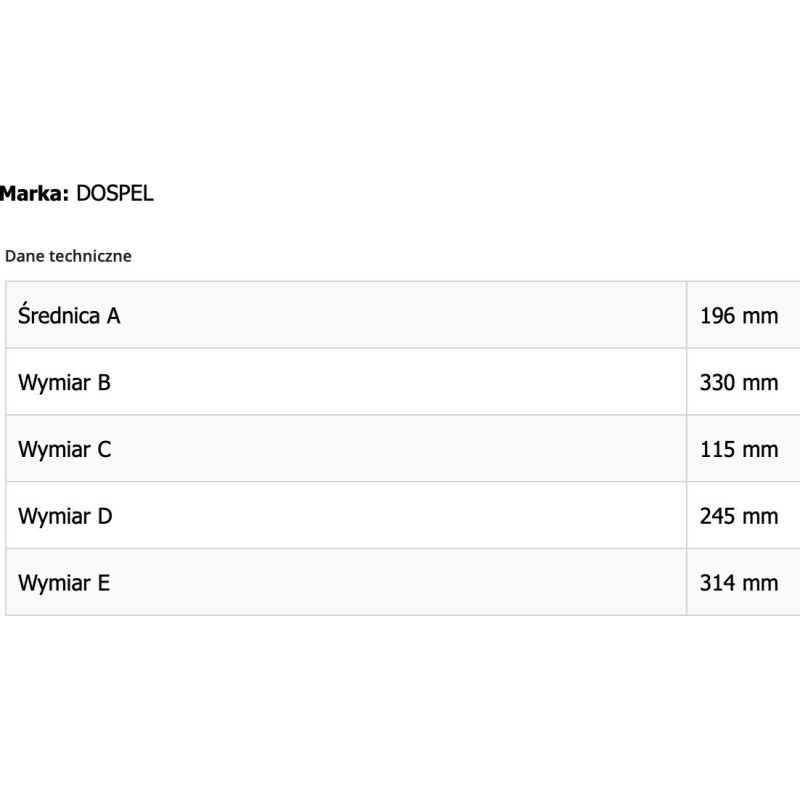The height and width of the screenshot is (800, 800).
Task: Select the 'Wymiar D' row label
Action: pyautogui.click(x=65, y=516)
